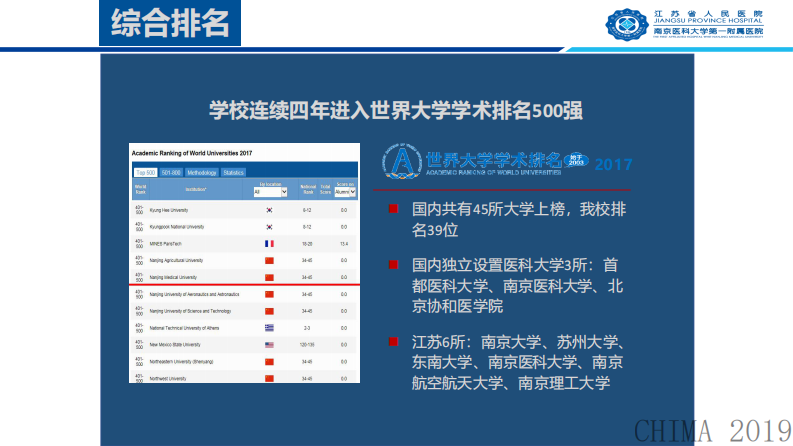793x446 pixels.
Task: Open the Northeastern University (Shenyang) link
Action: point(181,362)
